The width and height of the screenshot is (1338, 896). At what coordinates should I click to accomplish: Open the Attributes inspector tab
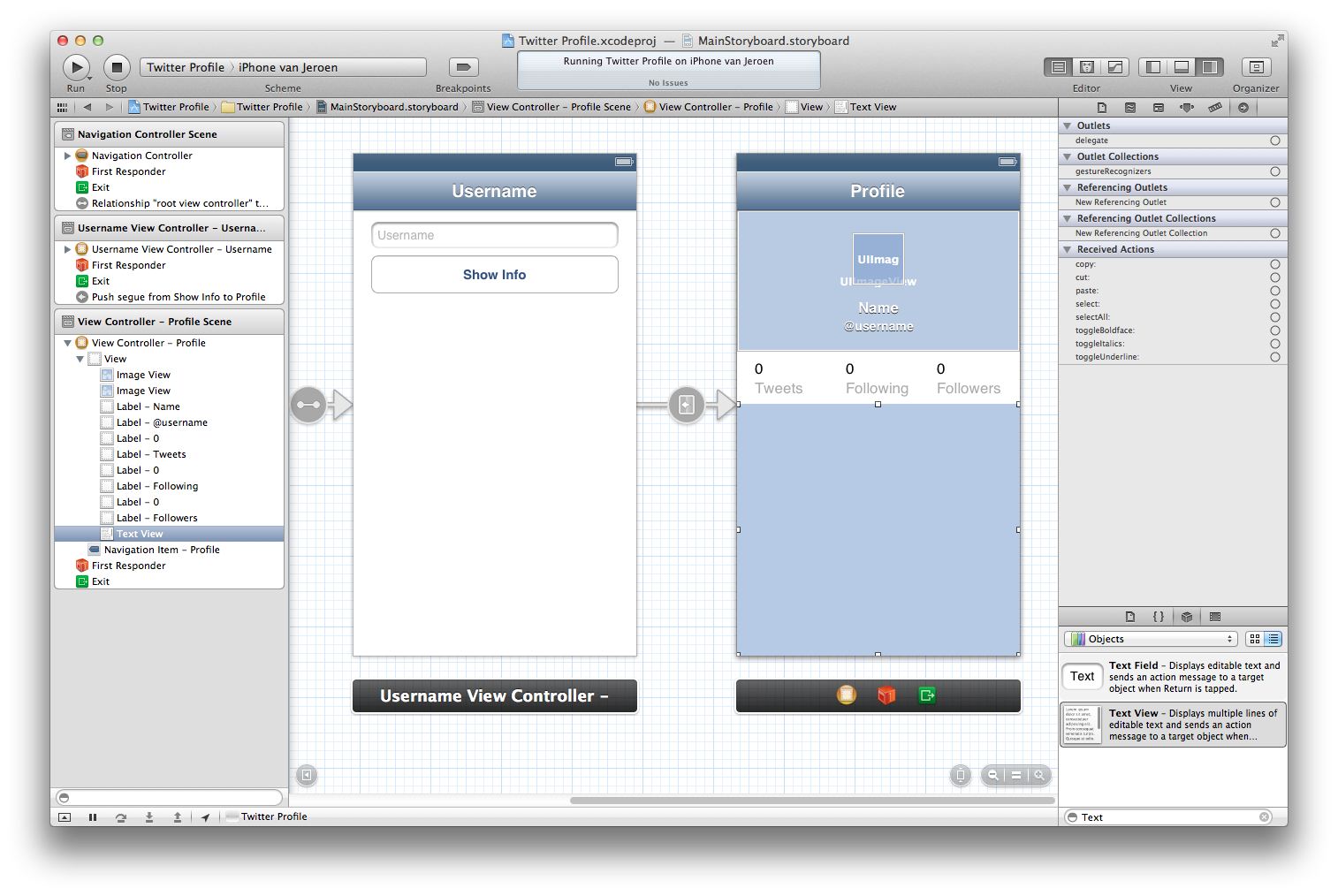click(1187, 108)
